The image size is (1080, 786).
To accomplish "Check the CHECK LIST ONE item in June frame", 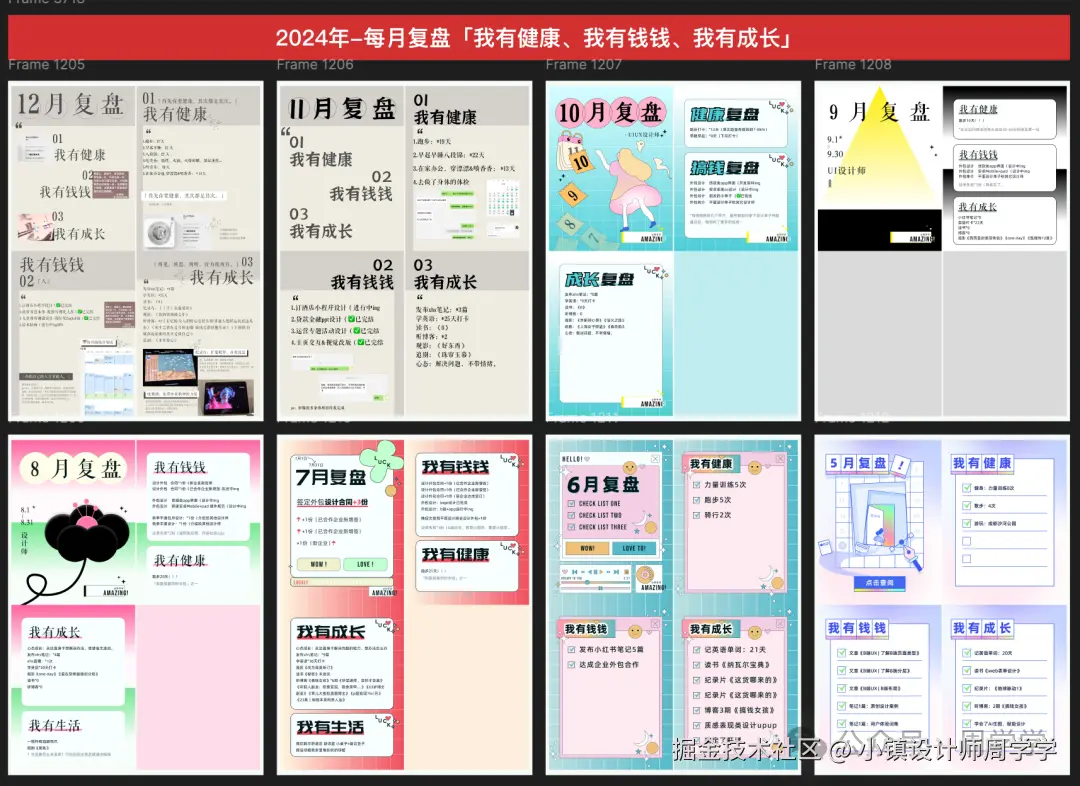I will pos(571,502).
